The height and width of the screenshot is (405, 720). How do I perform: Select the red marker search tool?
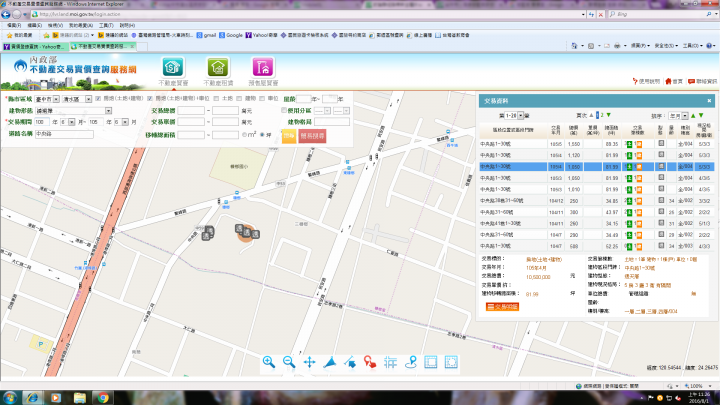click(x=370, y=362)
